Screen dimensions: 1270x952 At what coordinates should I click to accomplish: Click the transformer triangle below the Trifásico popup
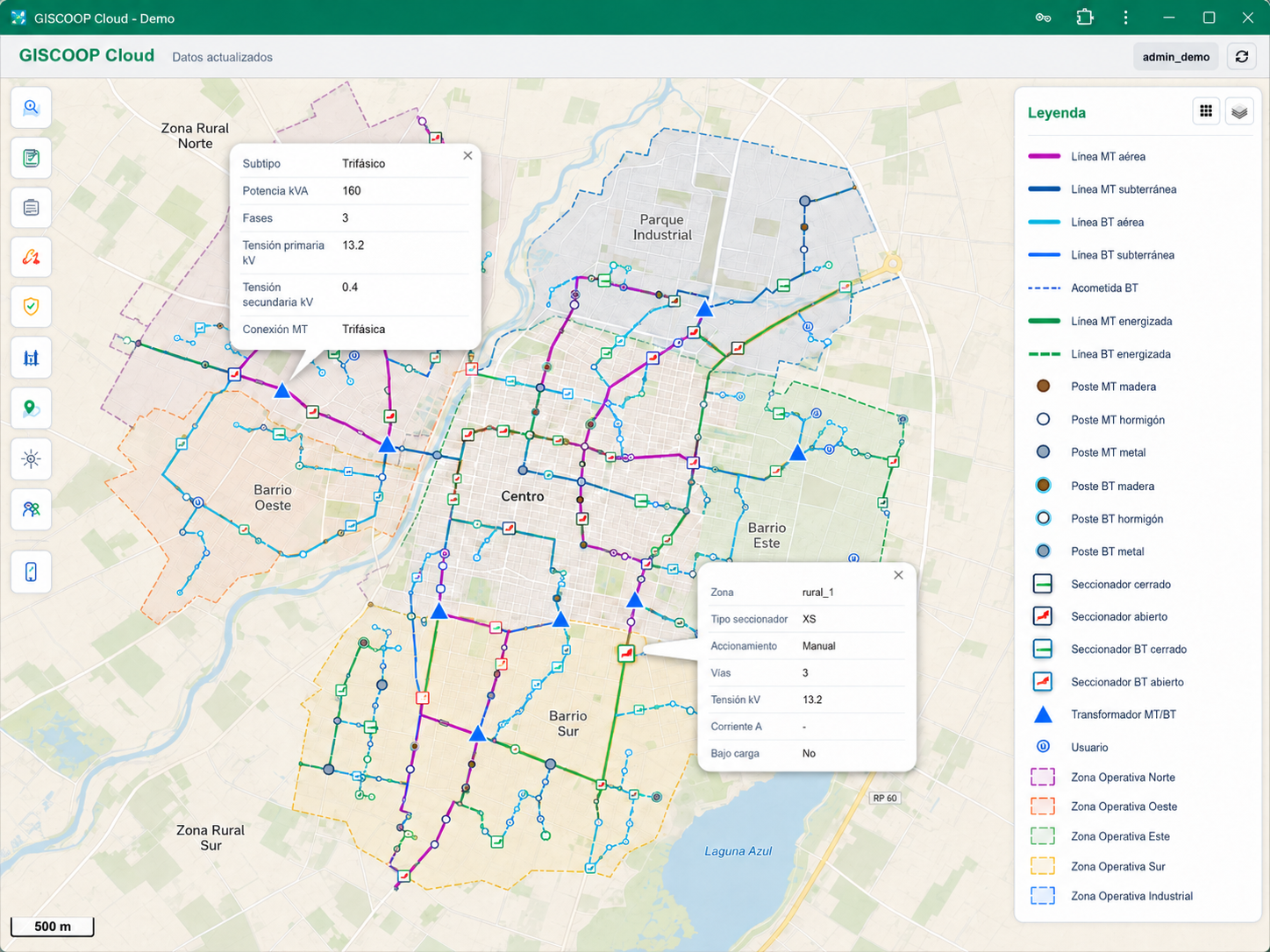pos(282,391)
